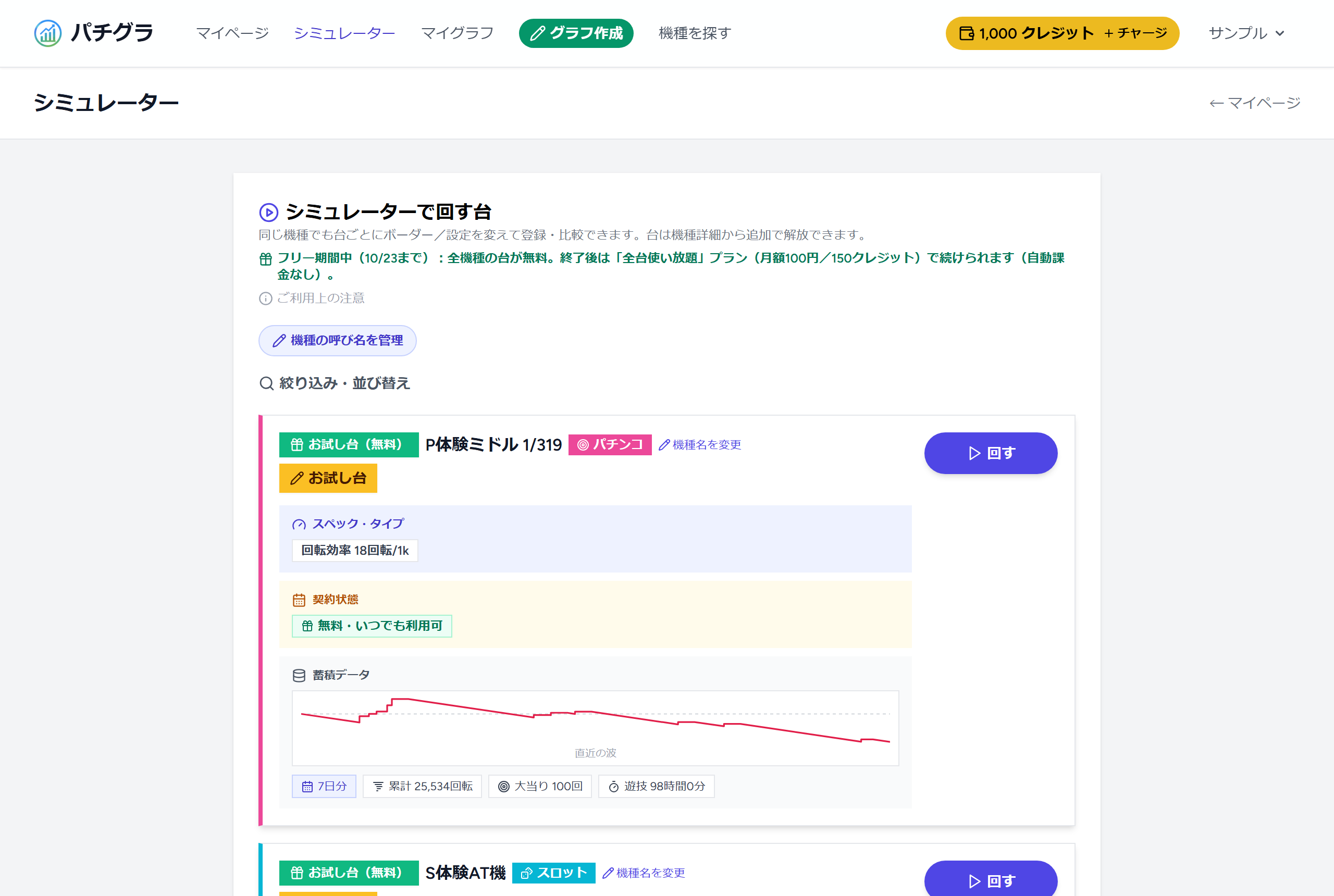Viewport: 1334px width, 896px height.
Task: Click the S体験AT機 title
Action: (465, 873)
